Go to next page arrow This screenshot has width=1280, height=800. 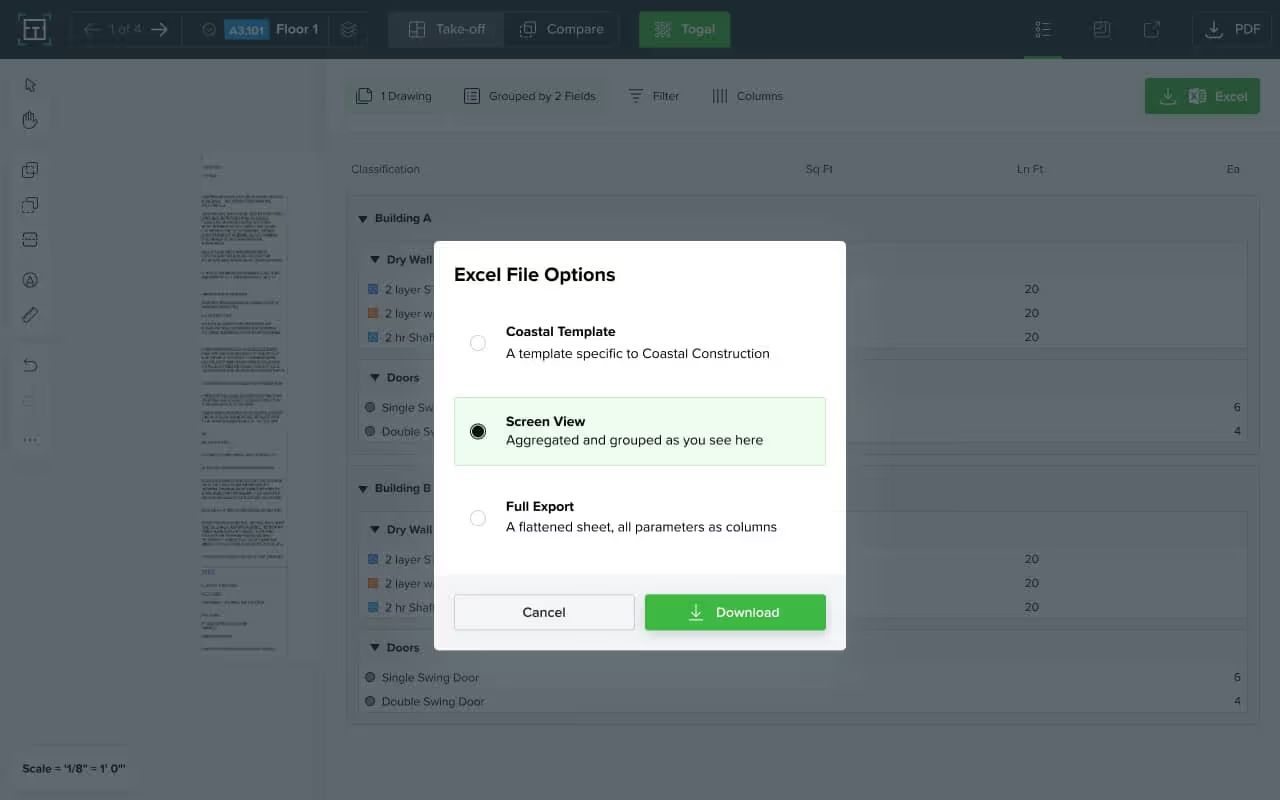click(159, 29)
